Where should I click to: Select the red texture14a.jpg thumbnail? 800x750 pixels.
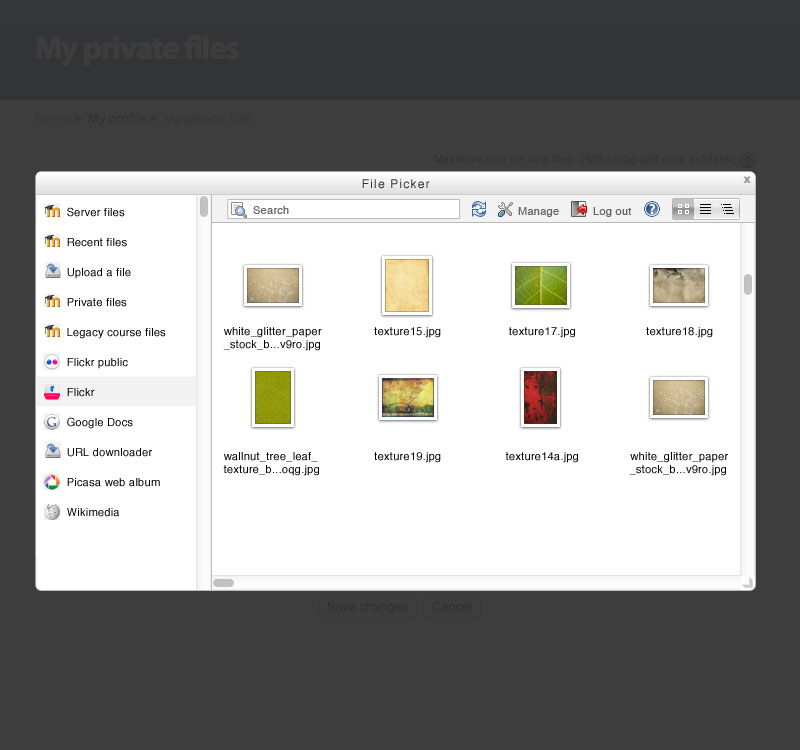coord(540,397)
